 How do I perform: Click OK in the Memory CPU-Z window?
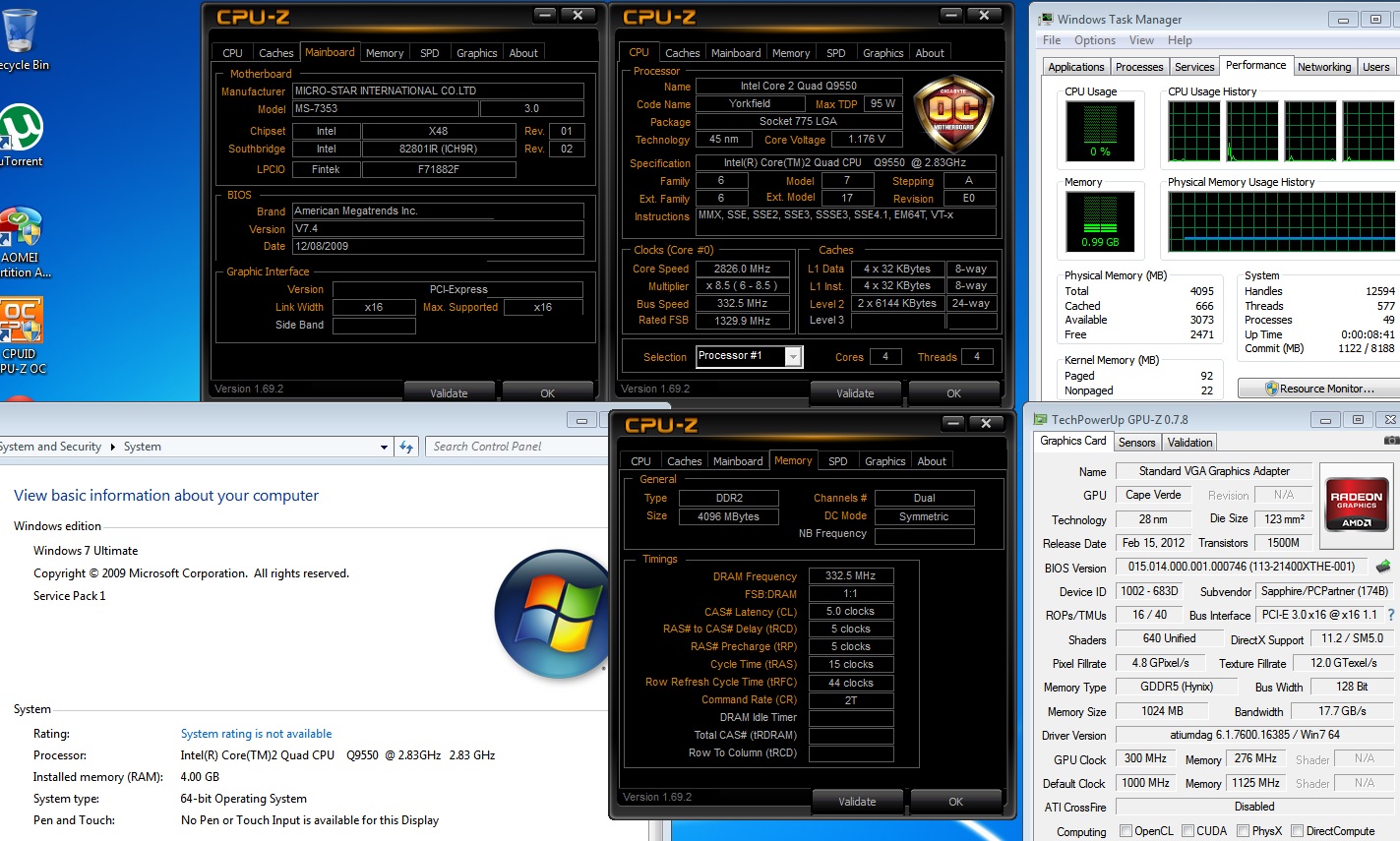956,802
